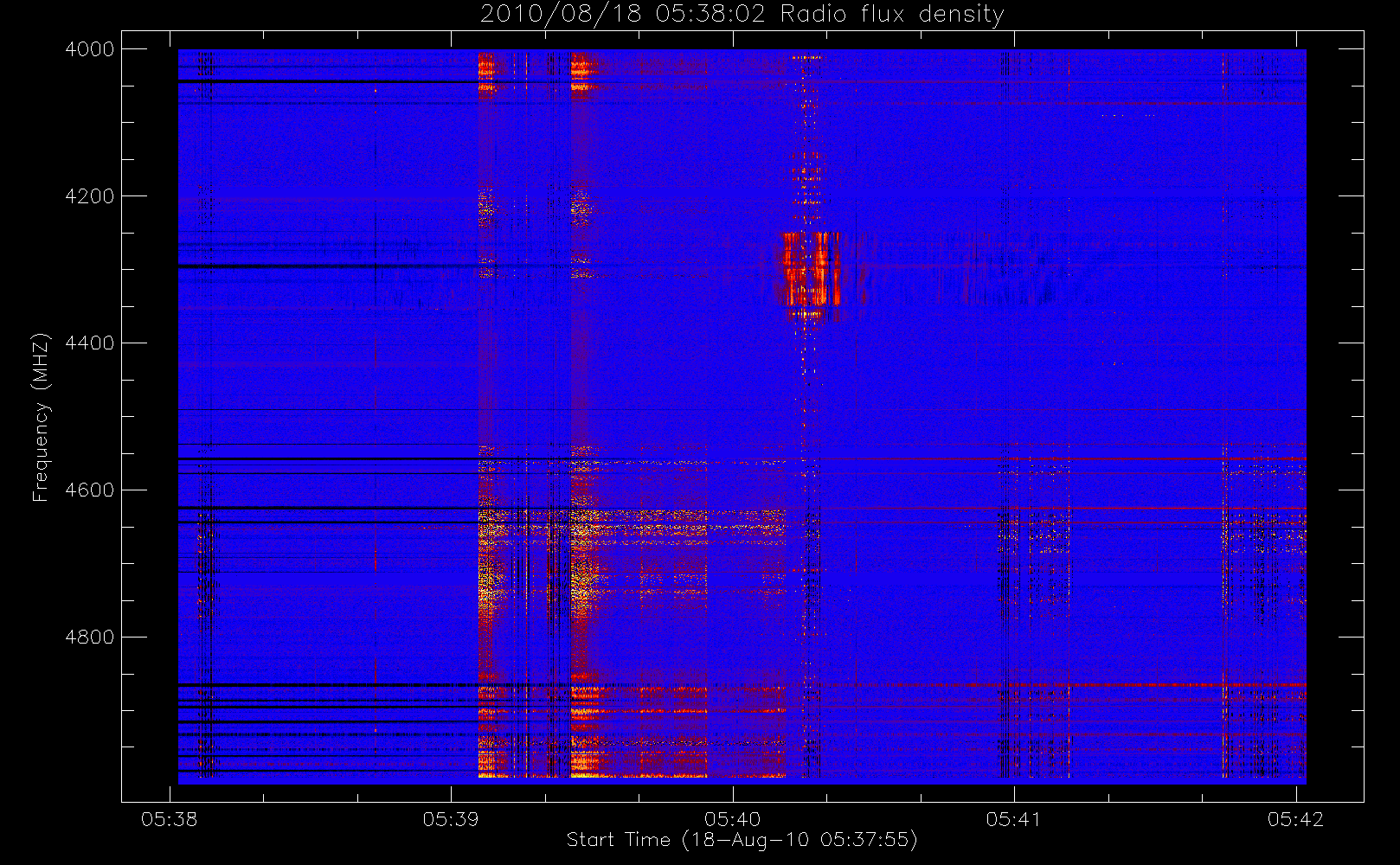Select the '4800' frequency tick label
1400x865 pixels.
click(90, 638)
